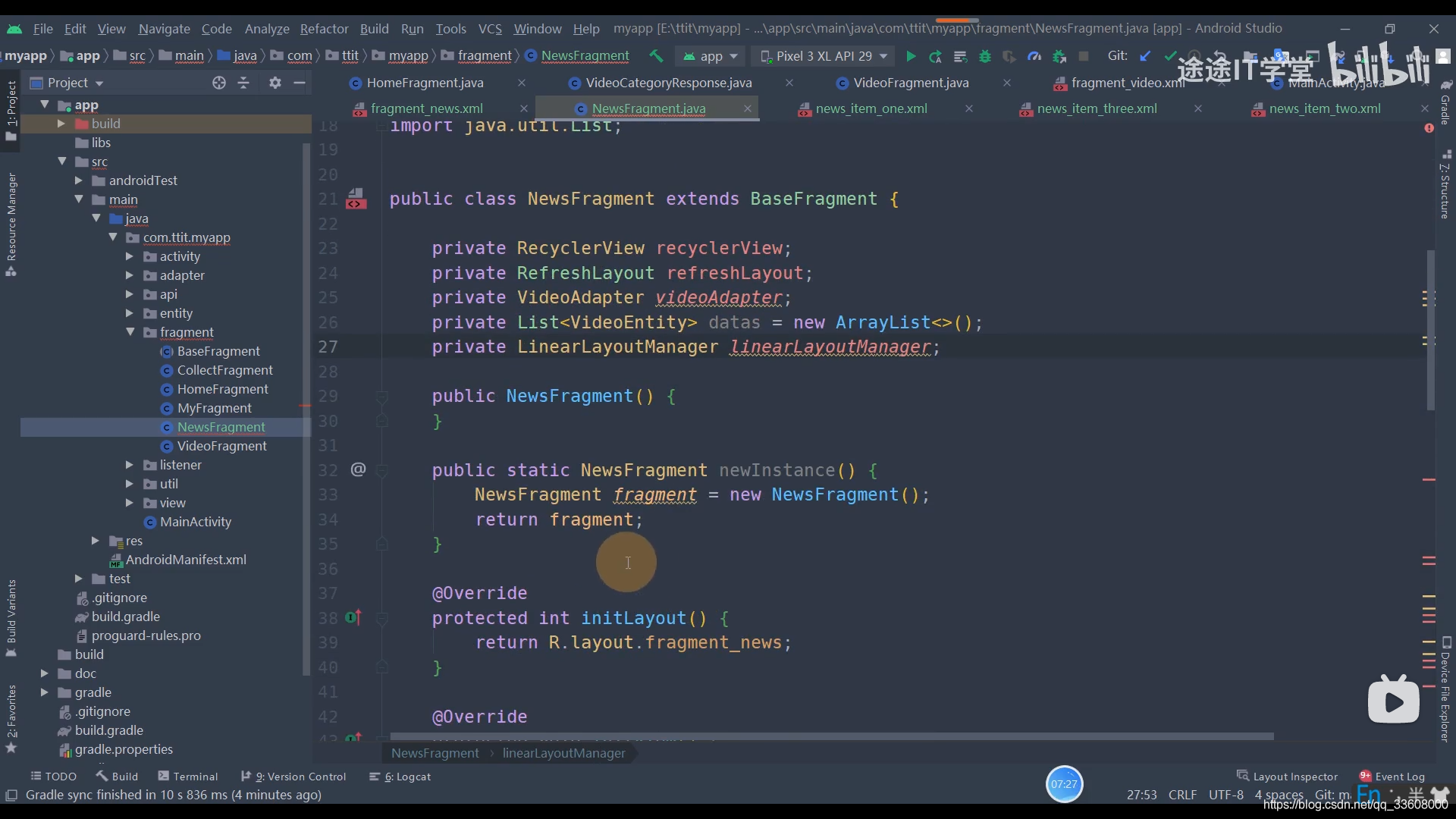The width and height of the screenshot is (1456, 819).
Task: Expand the res folder
Action: [x=95, y=541]
